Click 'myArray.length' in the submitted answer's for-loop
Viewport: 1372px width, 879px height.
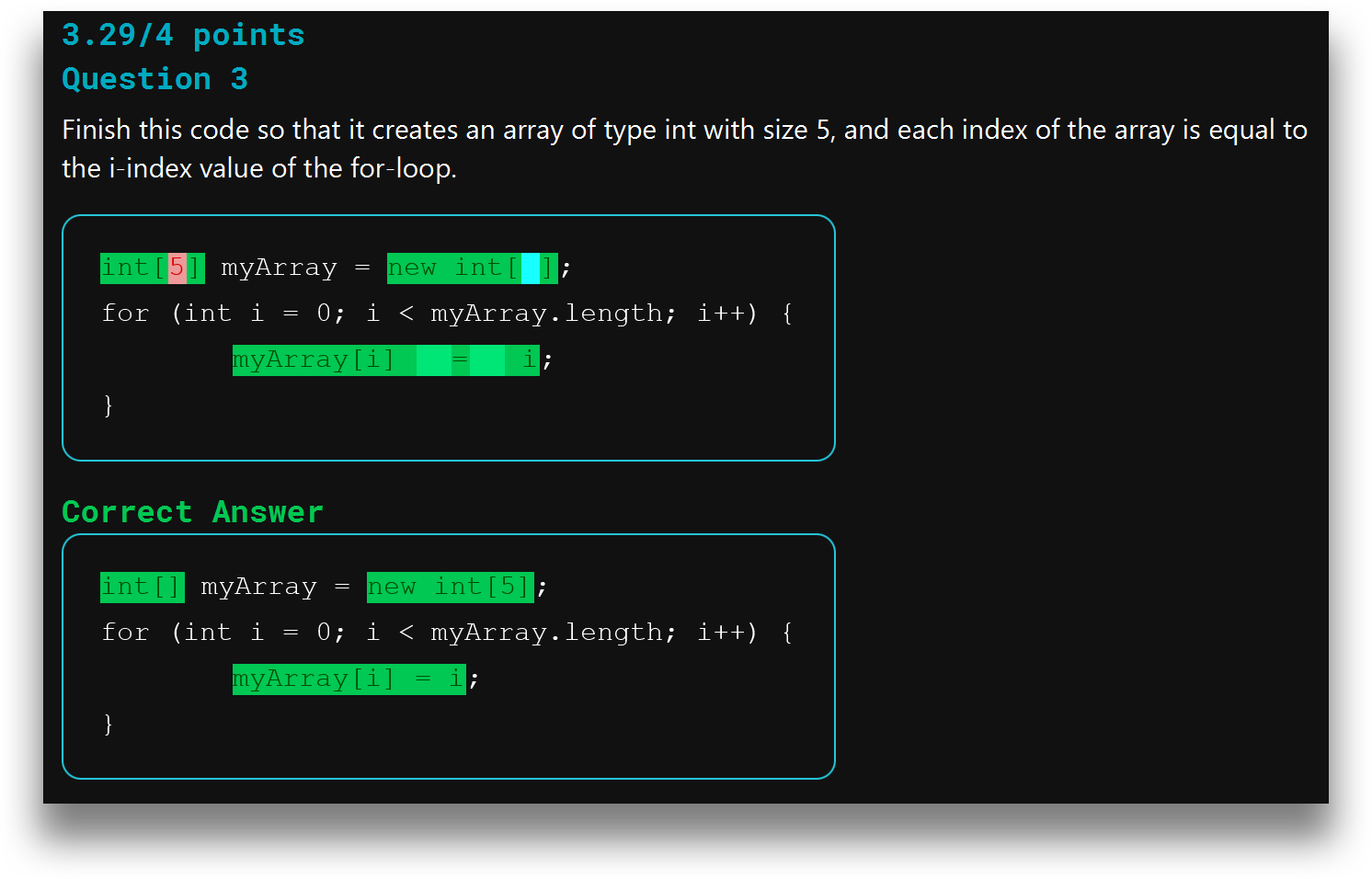(547, 314)
